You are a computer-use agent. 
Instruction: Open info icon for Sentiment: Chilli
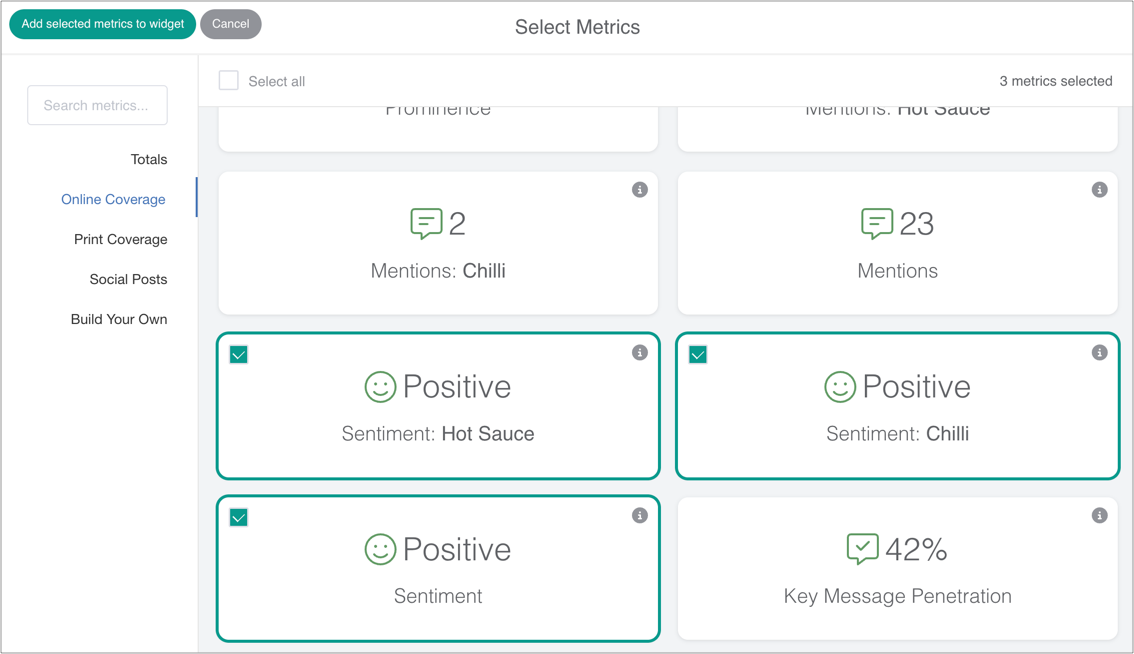1099,353
